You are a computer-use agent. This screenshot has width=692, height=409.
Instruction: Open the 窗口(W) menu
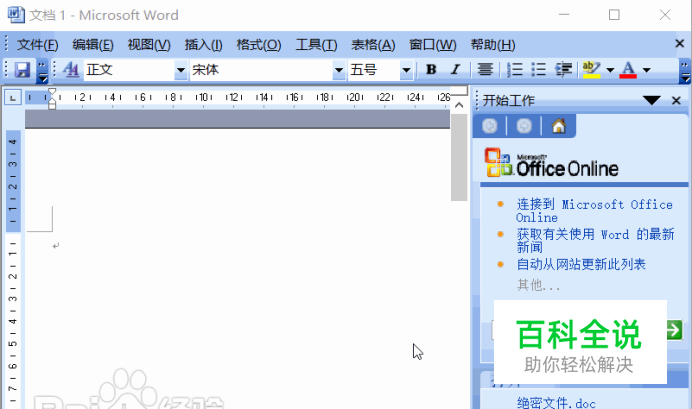coord(432,45)
